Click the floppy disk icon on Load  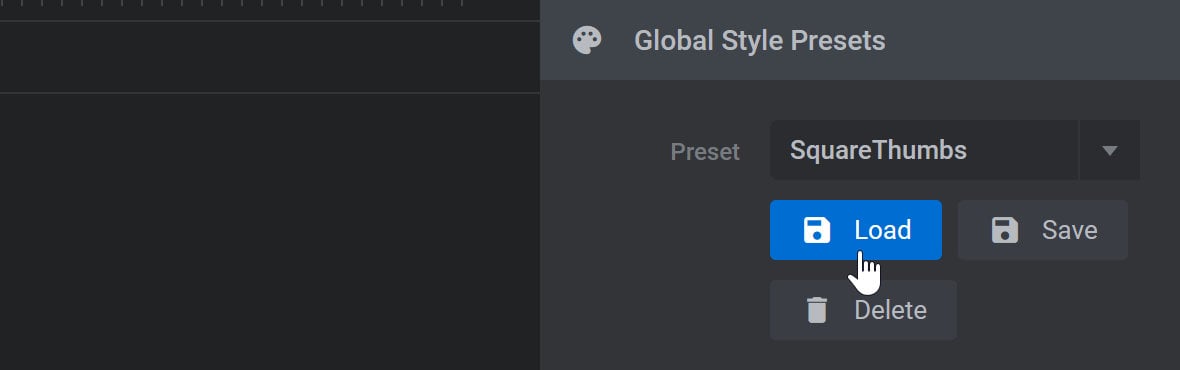click(817, 230)
